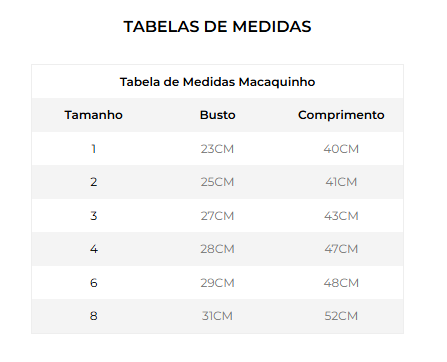The width and height of the screenshot is (447, 362).
Task: Select size 1 in the Tamanho column
Action: (x=94, y=149)
